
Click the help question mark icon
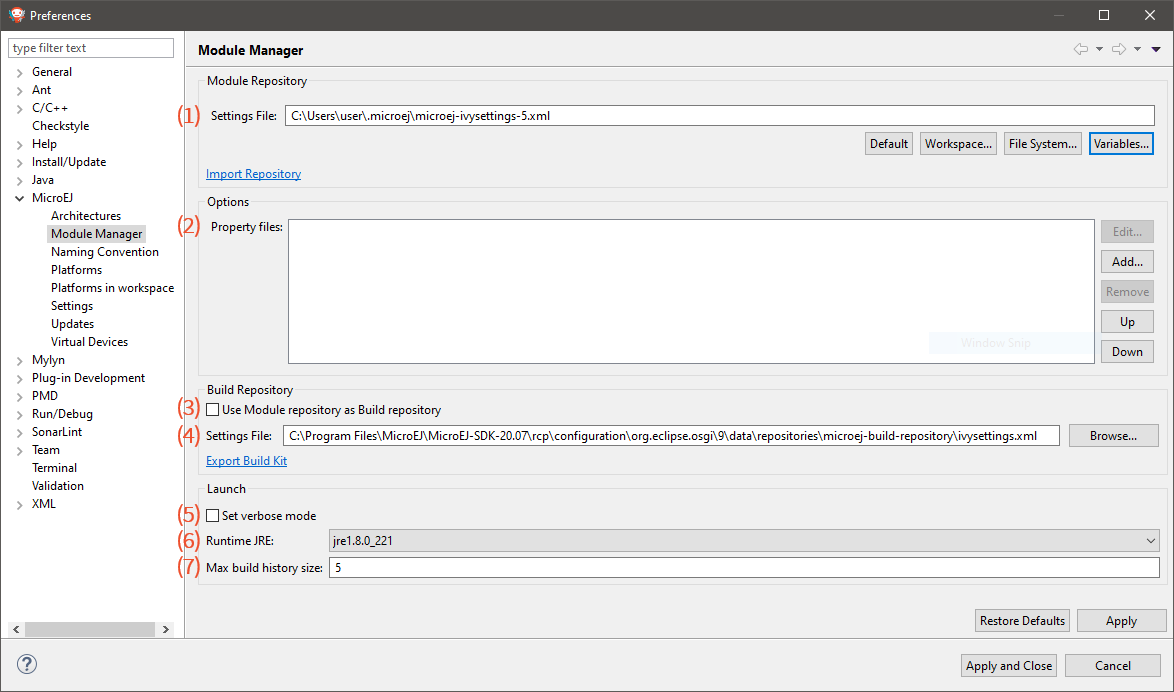coord(26,664)
